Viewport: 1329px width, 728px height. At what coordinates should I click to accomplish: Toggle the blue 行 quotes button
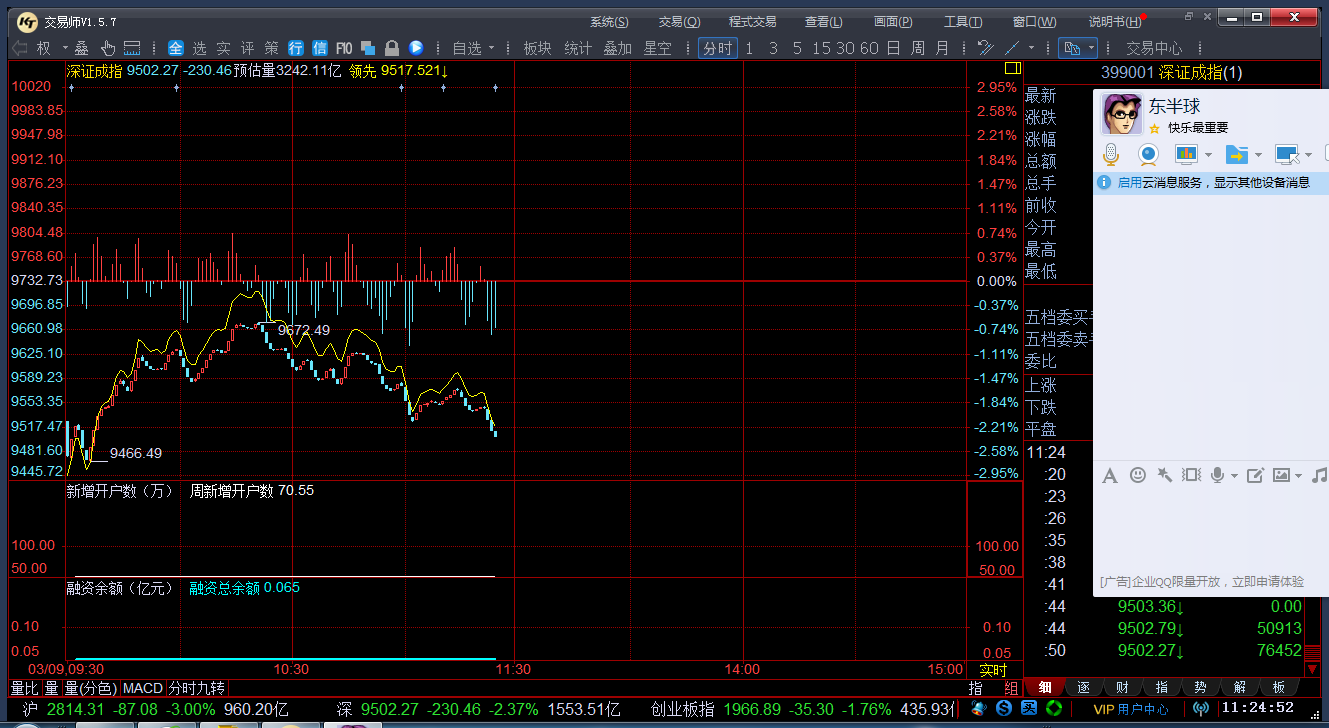click(296, 48)
